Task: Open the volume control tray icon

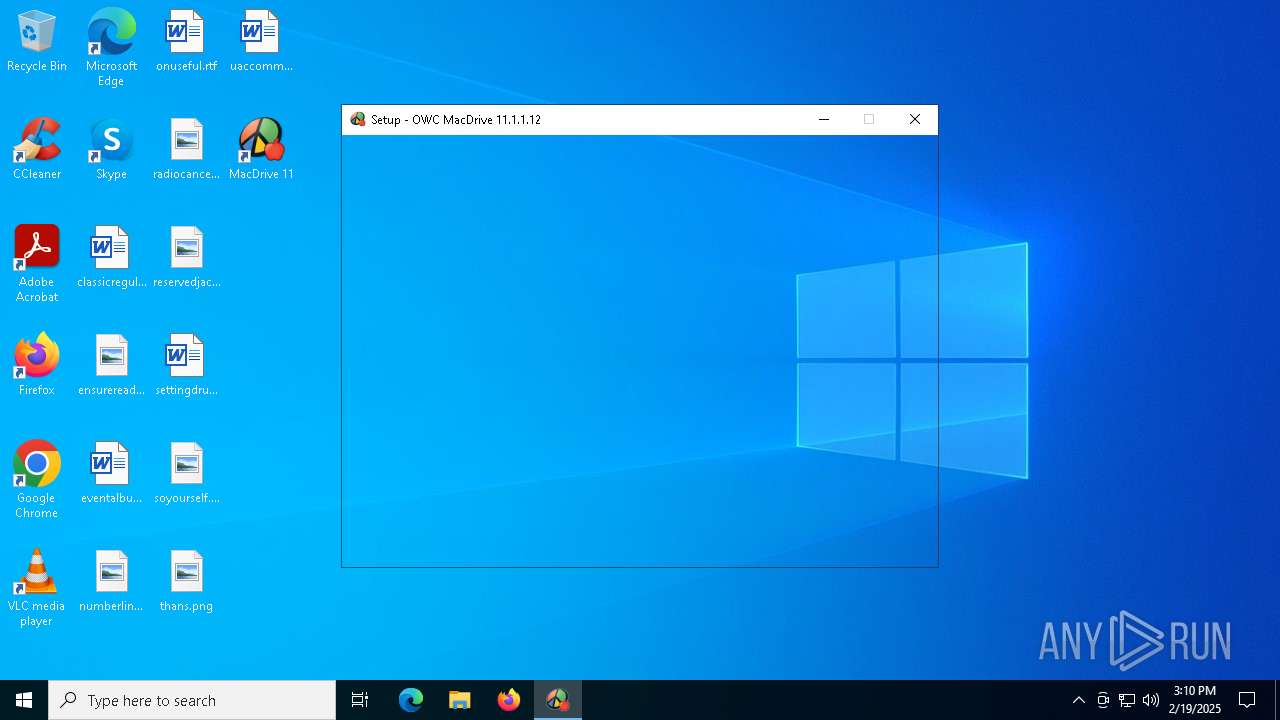Action: [1151, 700]
